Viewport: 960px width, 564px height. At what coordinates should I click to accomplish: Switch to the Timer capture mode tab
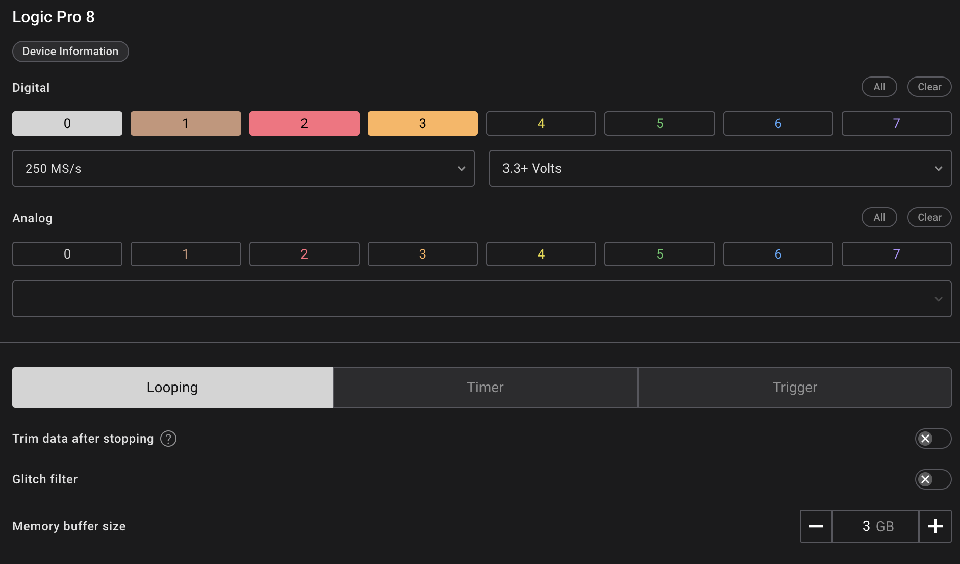pos(486,388)
